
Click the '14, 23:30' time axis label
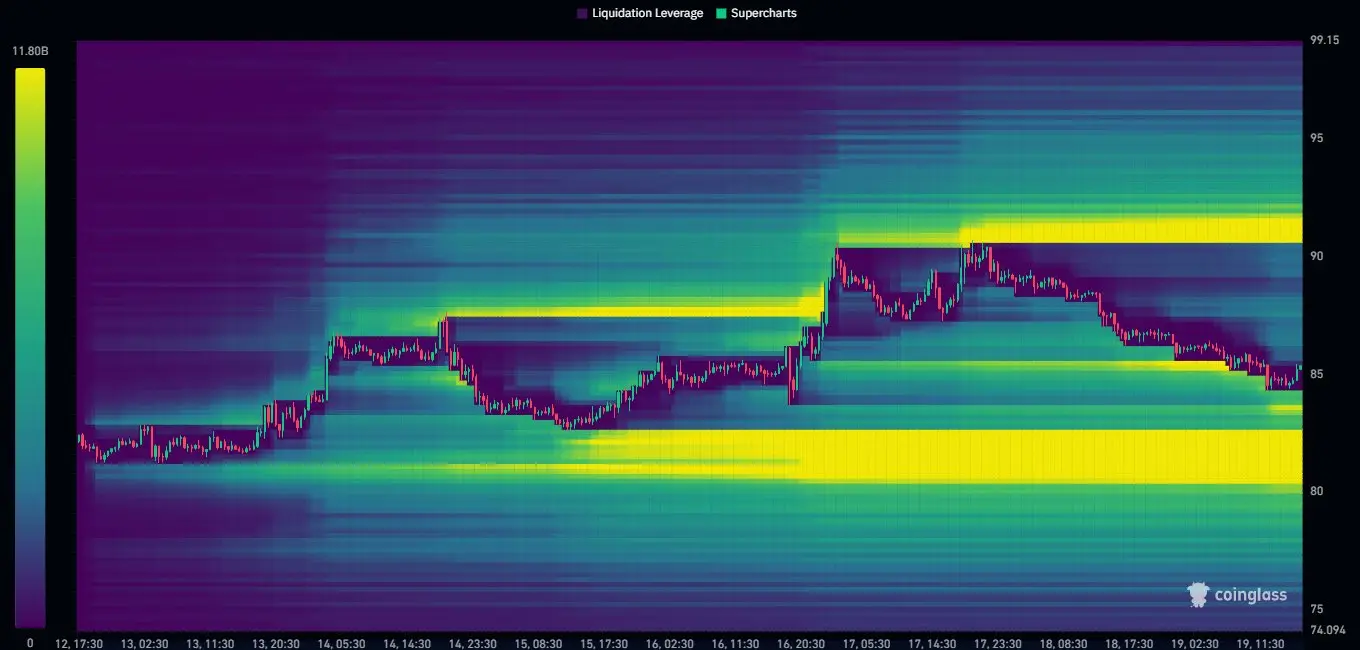(x=472, y=643)
